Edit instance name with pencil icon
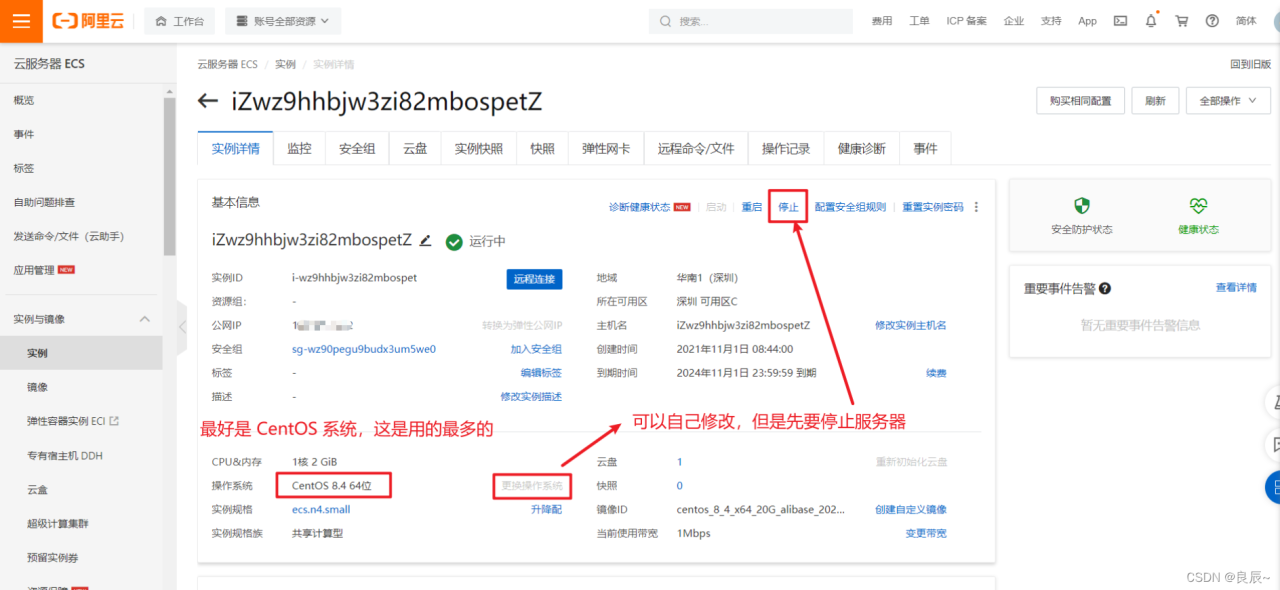Viewport: 1280px width, 590px height. click(x=426, y=241)
